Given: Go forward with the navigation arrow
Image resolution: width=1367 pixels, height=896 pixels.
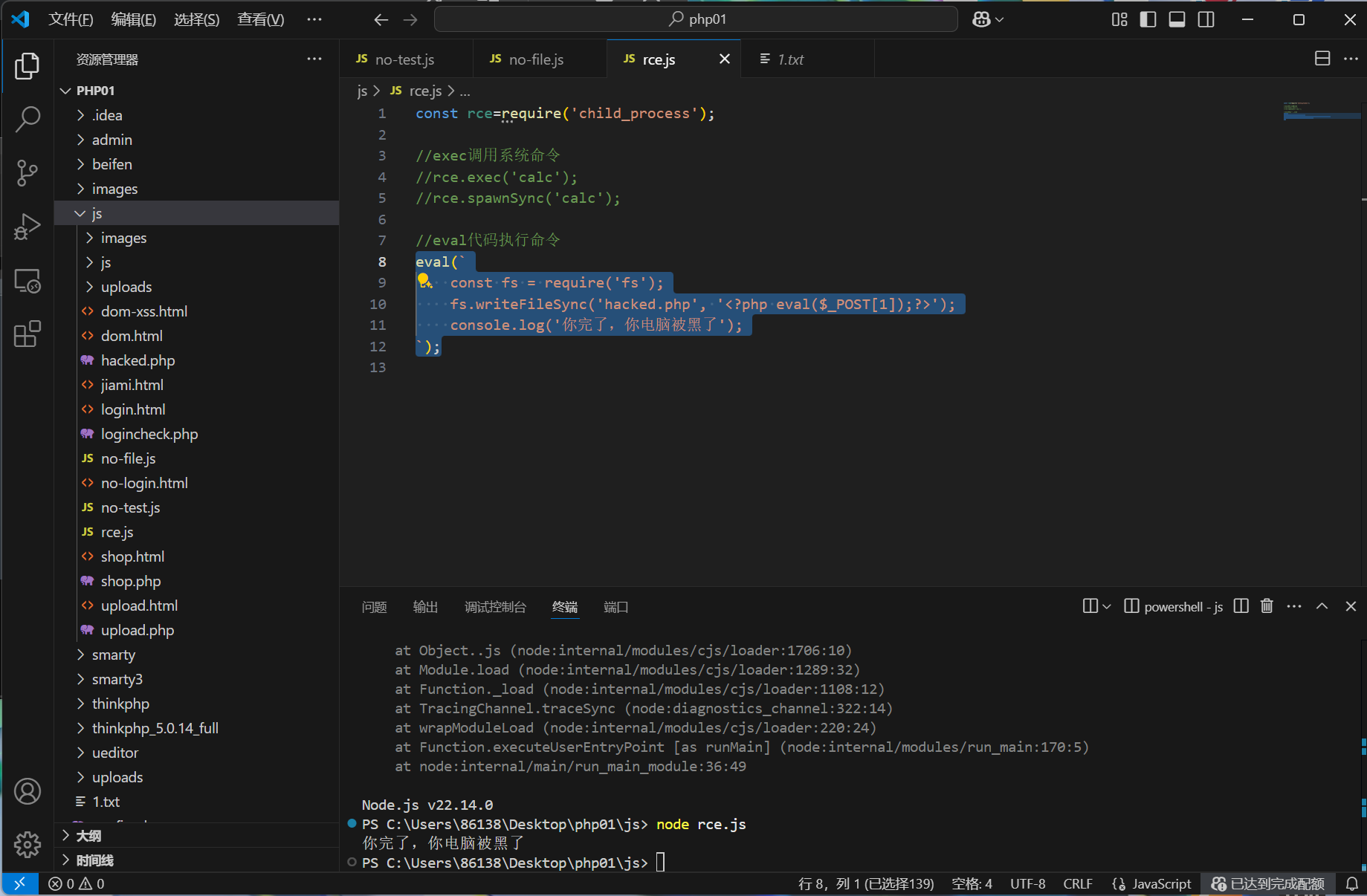Looking at the screenshot, I should [410, 19].
